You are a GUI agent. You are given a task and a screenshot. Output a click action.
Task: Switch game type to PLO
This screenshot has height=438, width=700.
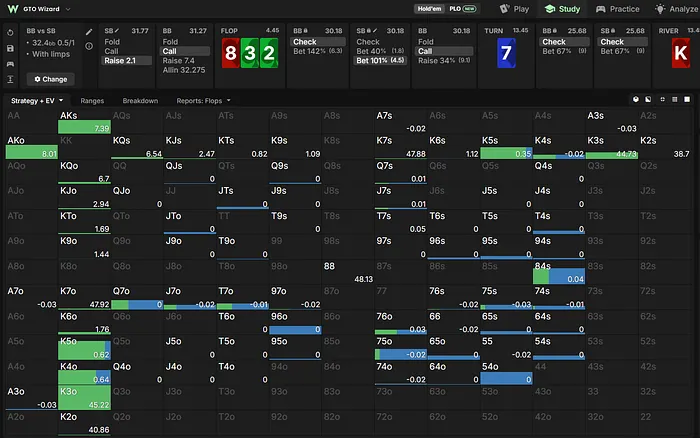(455, 9)
